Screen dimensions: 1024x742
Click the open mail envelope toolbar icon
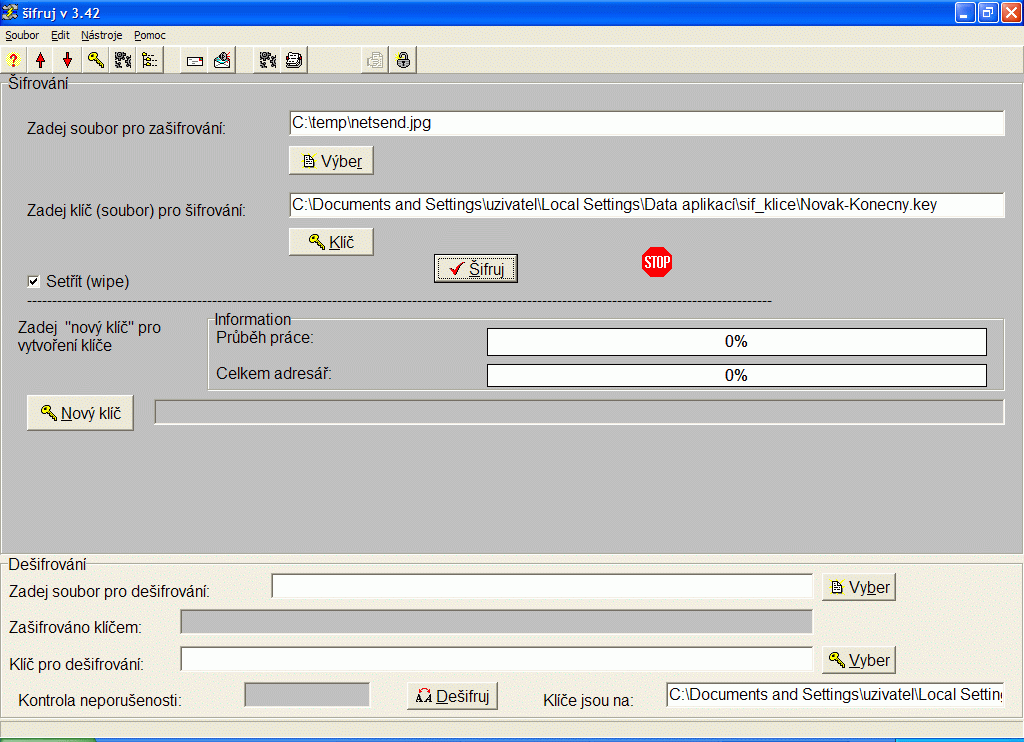222,61
